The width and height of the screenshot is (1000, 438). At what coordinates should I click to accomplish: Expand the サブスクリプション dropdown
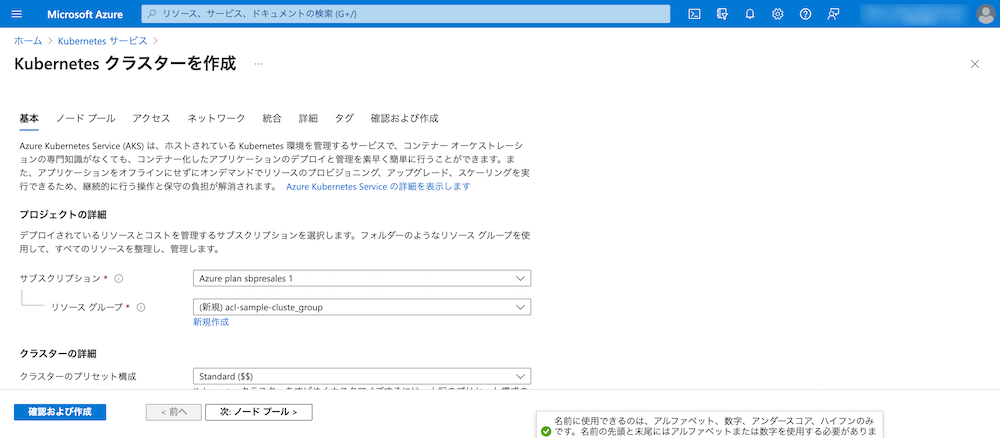[x=361, y=278]
